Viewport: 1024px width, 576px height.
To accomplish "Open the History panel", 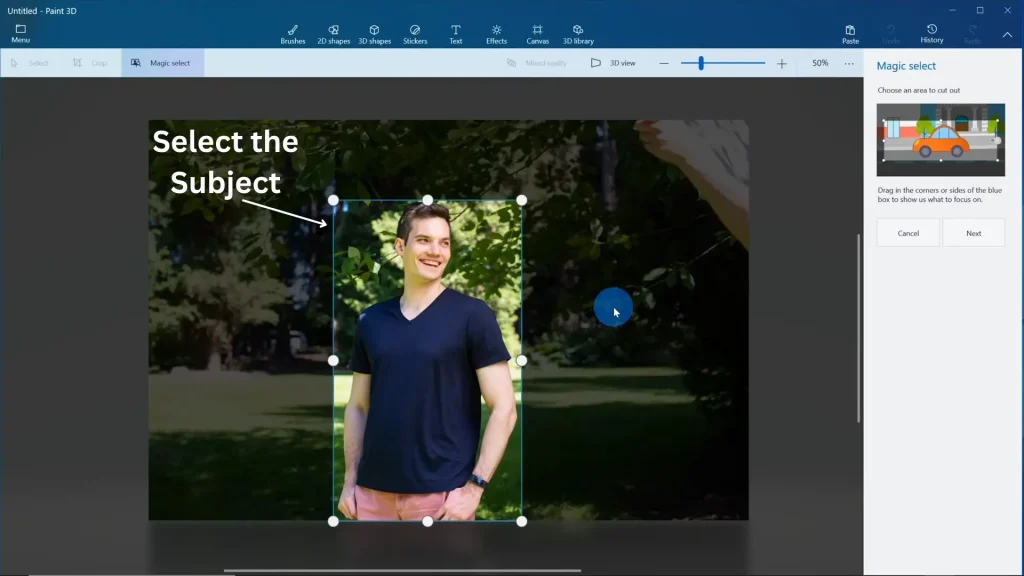I will point(932,34).
